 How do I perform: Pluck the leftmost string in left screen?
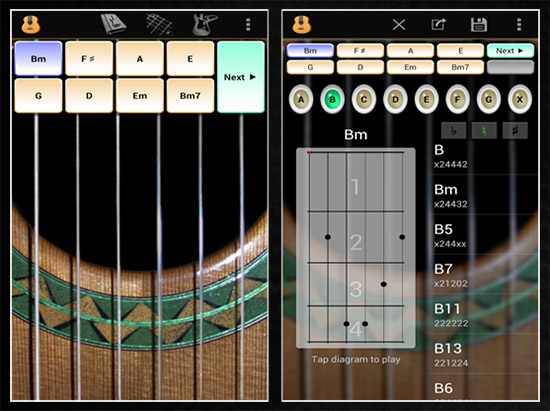click(36, 256)
